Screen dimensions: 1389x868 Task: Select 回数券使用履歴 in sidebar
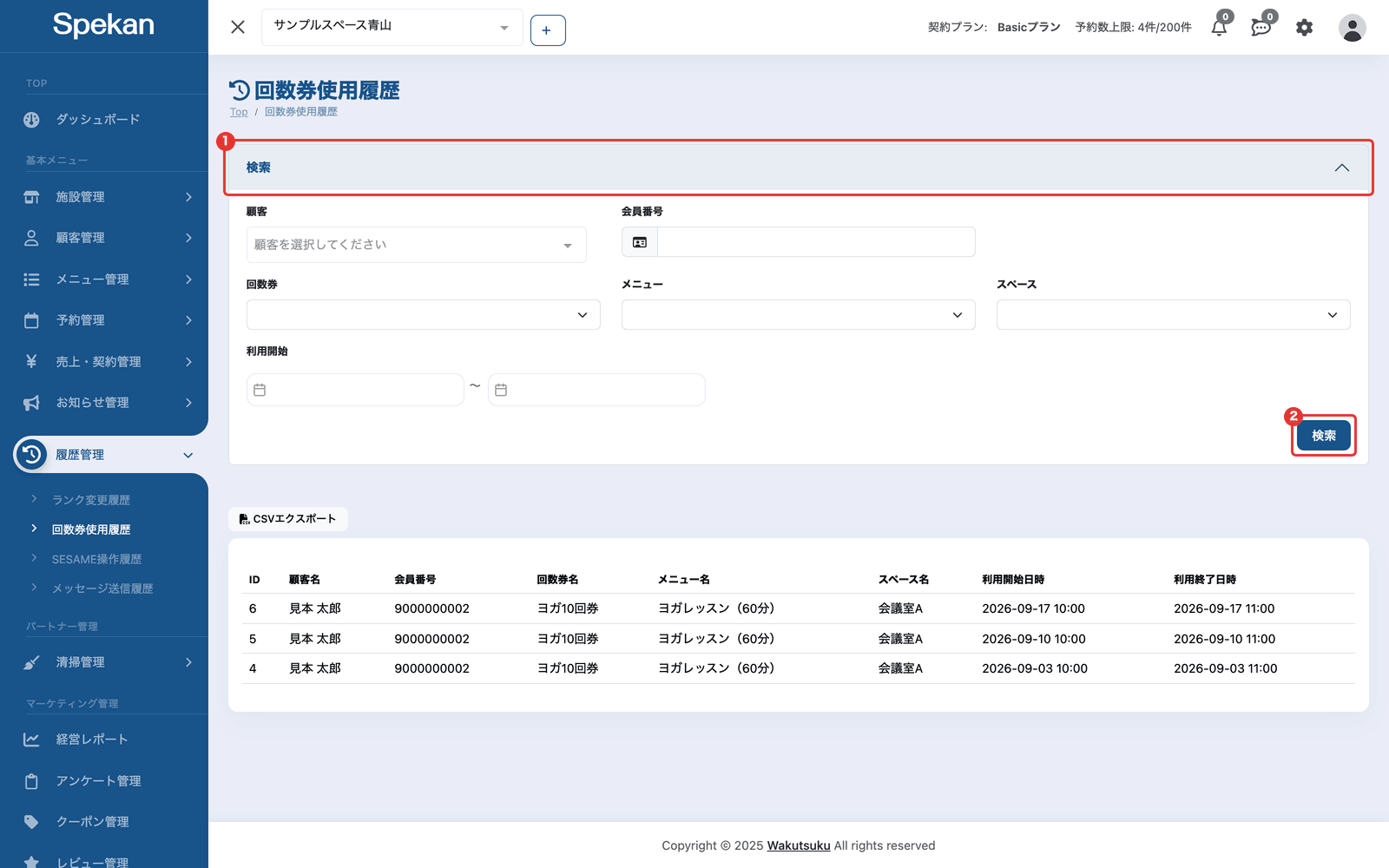[91, 529]
